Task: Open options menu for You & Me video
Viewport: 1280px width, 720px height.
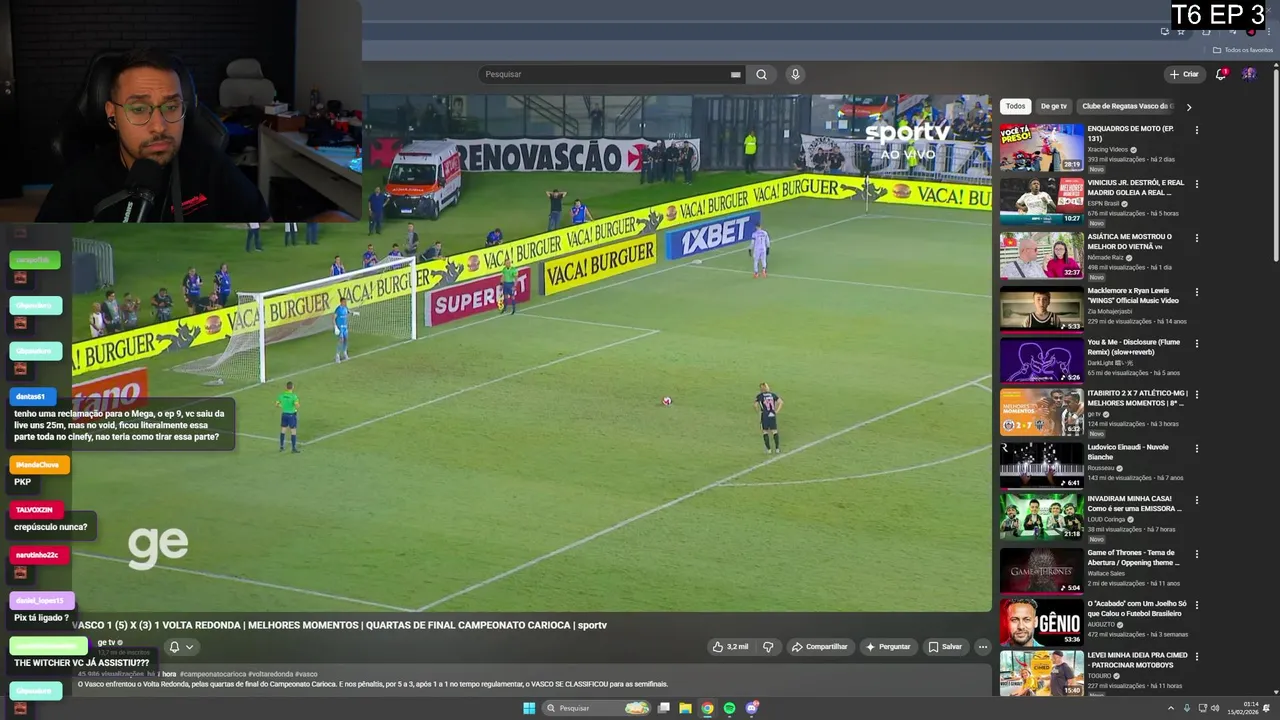Action: (x=1196, y=344)
